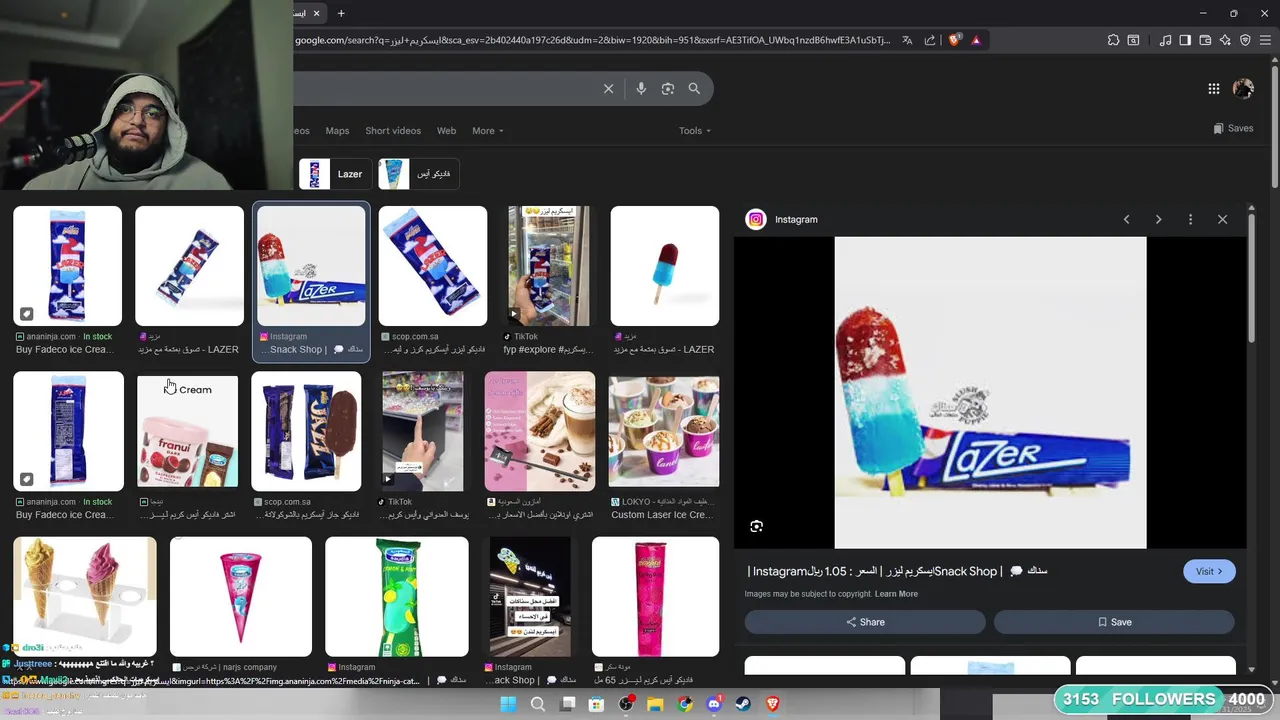Open the chocolate ice cream bar scop.com.sa image
Screen dimensions: 1280x720
click(x=306, y=431)
